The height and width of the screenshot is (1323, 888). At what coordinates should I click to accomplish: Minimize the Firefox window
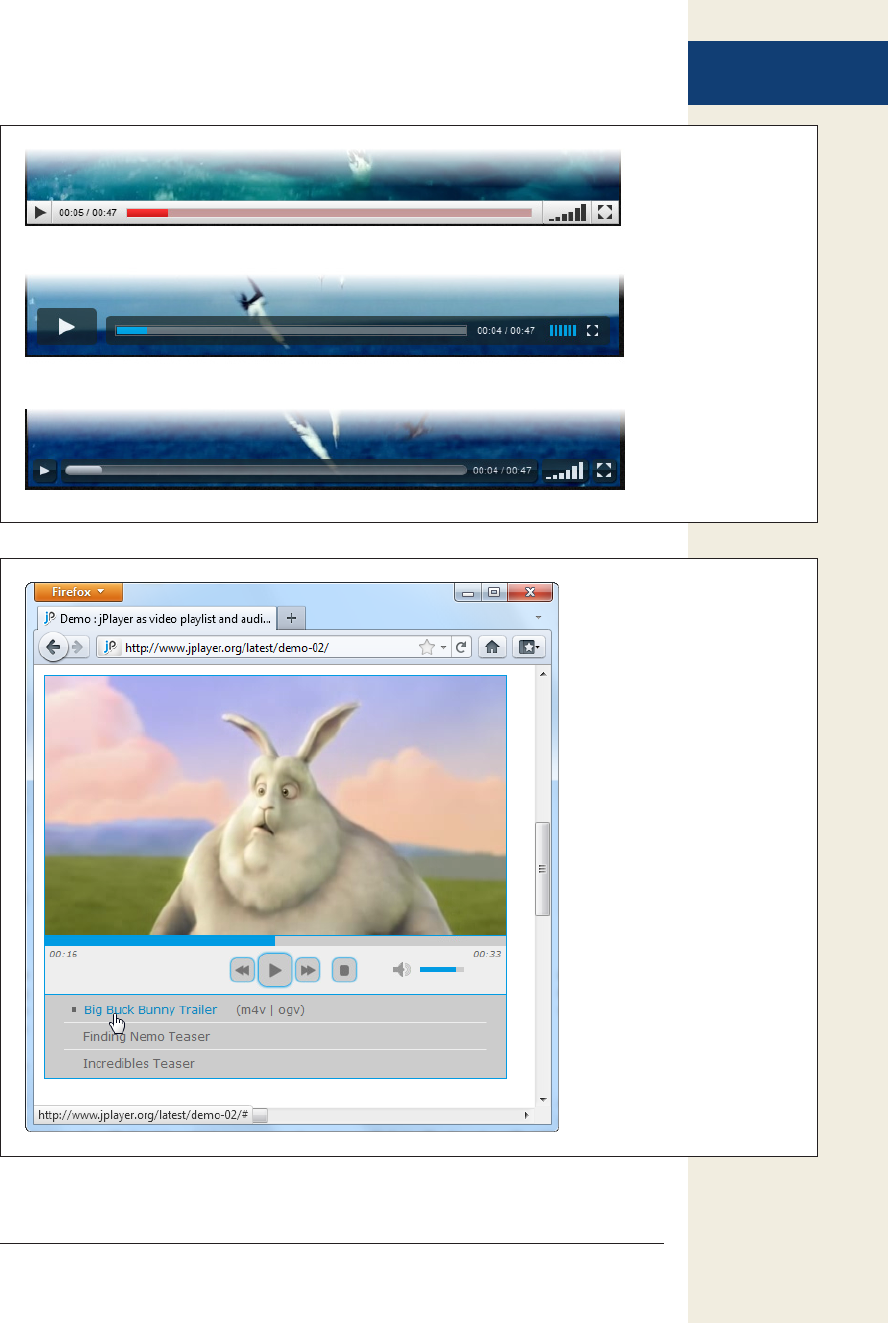468,592
